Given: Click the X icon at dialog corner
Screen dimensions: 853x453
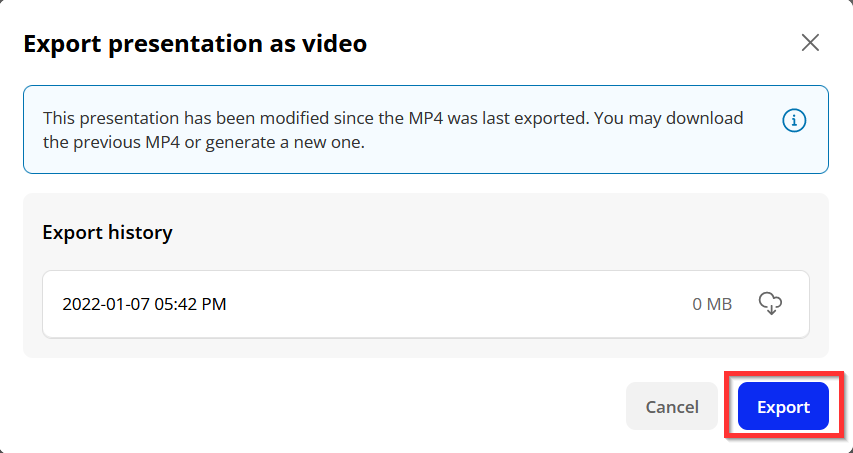Looking at the screenshot, I should tap(810, 42).
